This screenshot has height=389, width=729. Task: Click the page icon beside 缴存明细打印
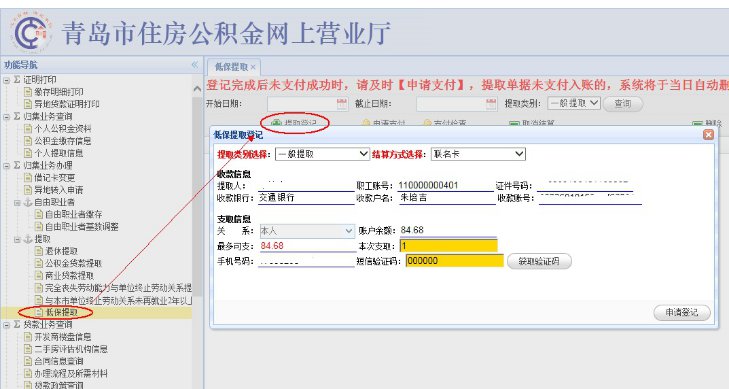coord(28,92)
